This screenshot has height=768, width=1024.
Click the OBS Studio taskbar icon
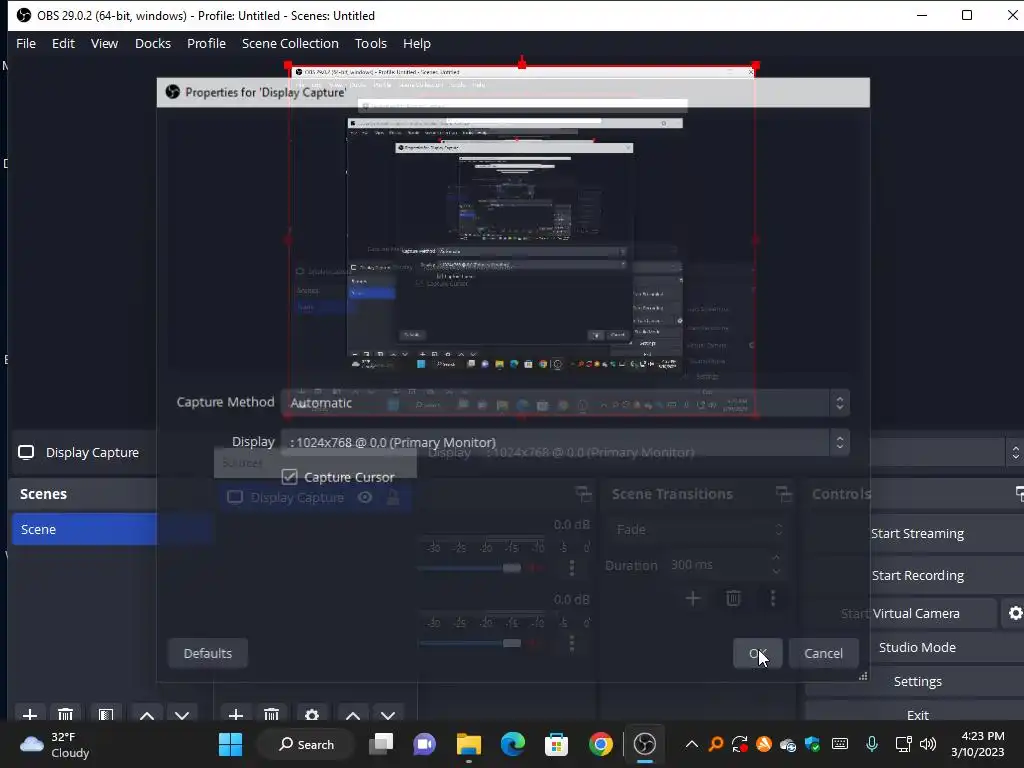tap(645, 744)
